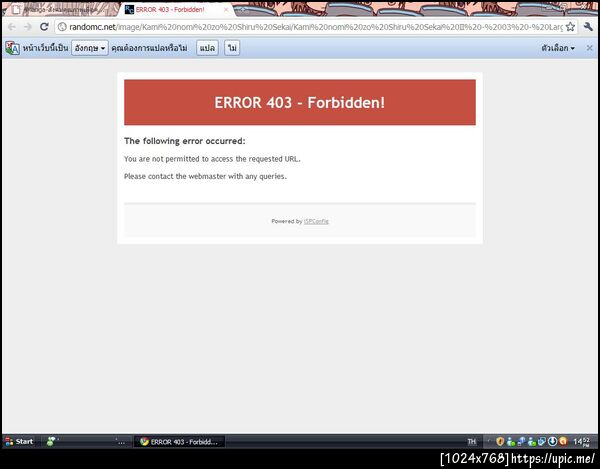Click the TH language indicator

coord(471,441)
